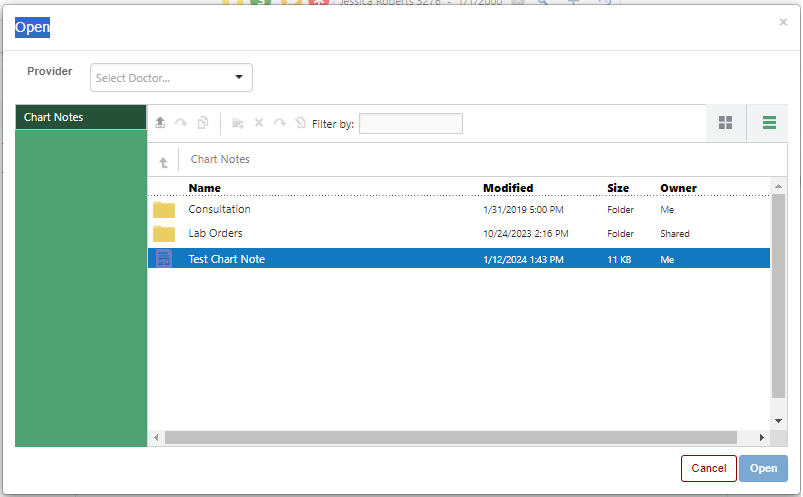Click the 11 KB size cell
Screen dimensions: 803x497
(x=619, y=260)
